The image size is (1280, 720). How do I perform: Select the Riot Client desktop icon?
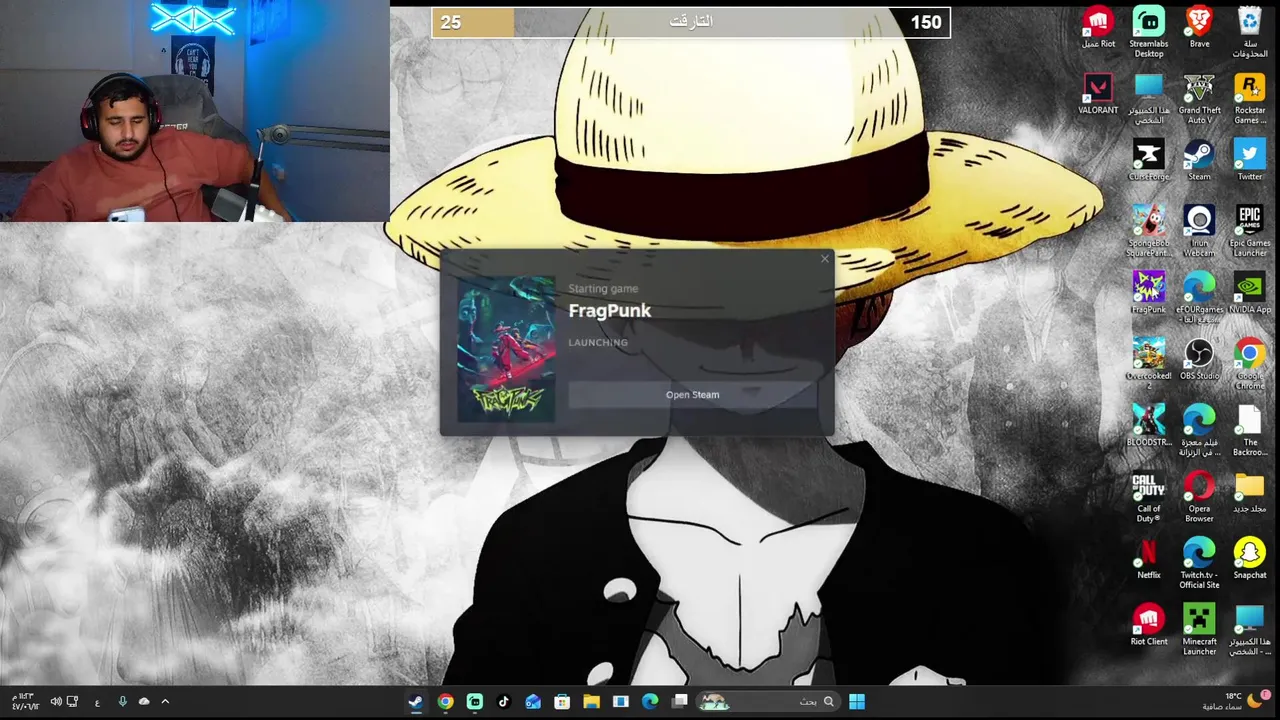[1148, 626]
